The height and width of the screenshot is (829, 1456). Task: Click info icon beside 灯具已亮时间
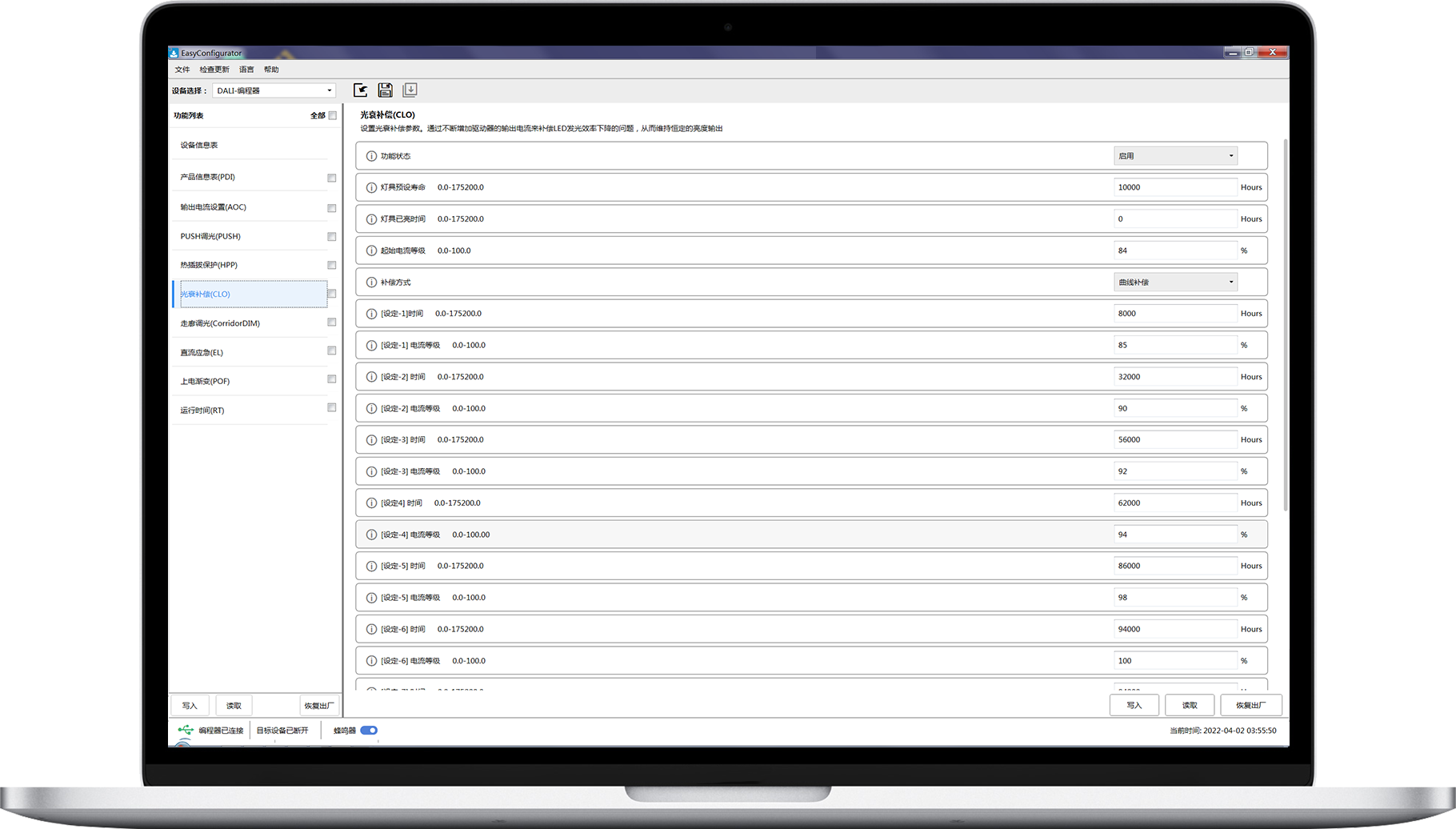pos(371,219)
